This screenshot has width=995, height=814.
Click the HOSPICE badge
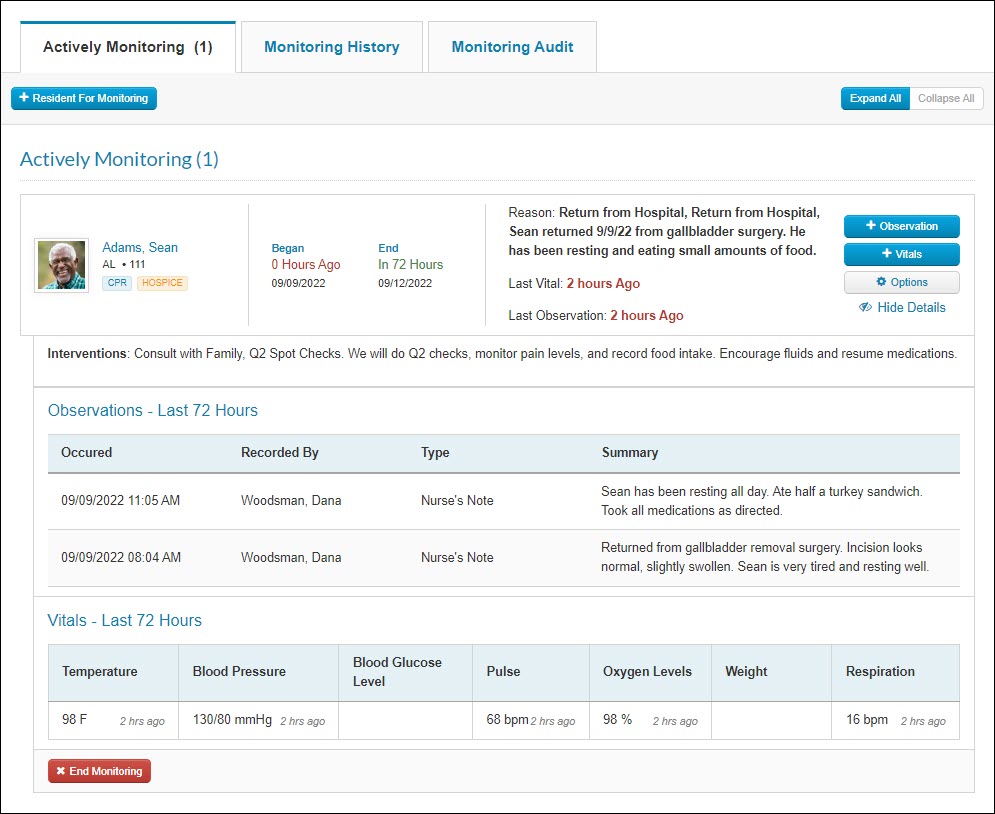[162, 283]
